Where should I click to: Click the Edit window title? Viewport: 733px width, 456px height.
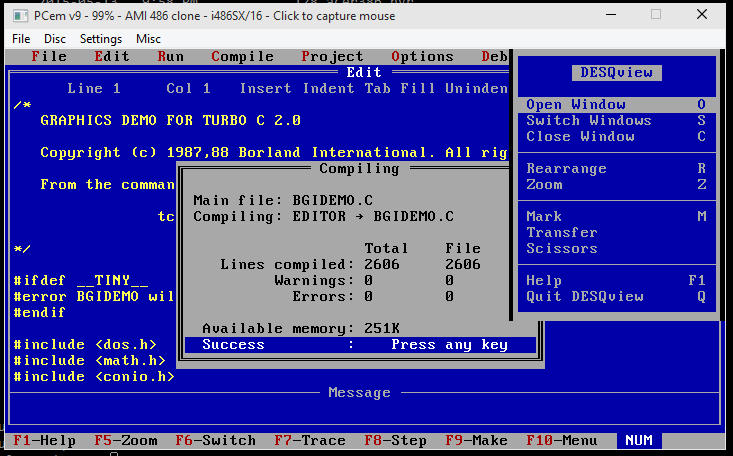[364, 72]
